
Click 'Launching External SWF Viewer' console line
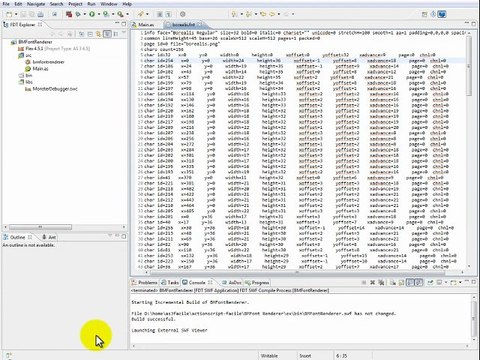pos(169,330)
